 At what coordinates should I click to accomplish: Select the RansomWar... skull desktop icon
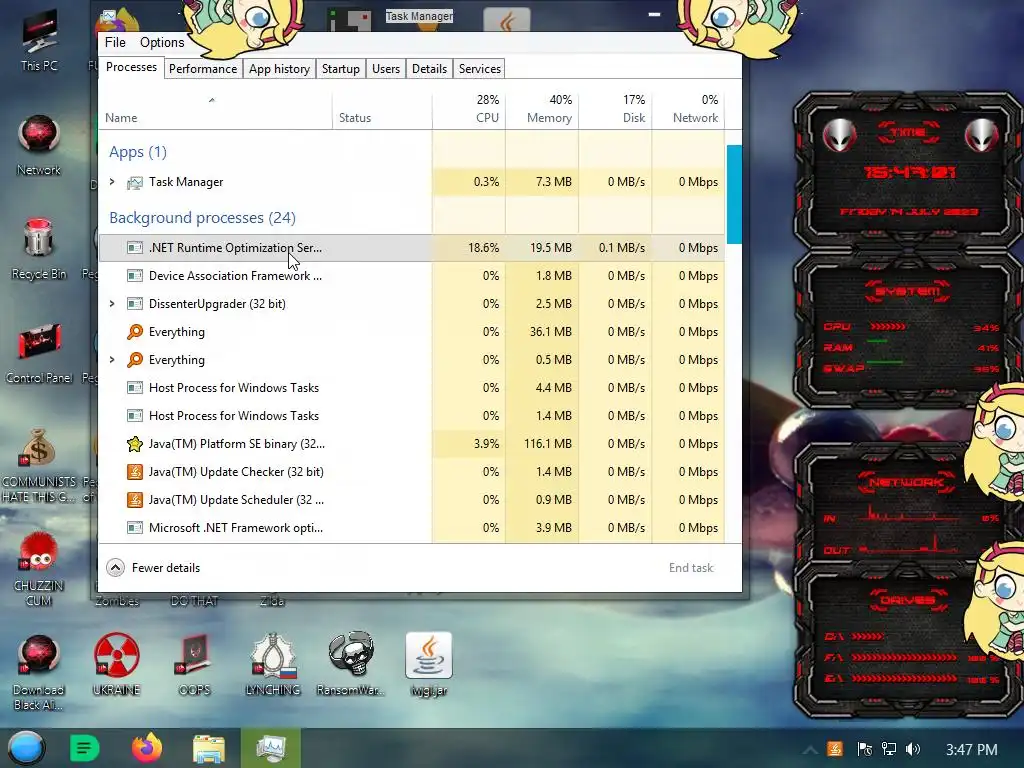[351, 664]
